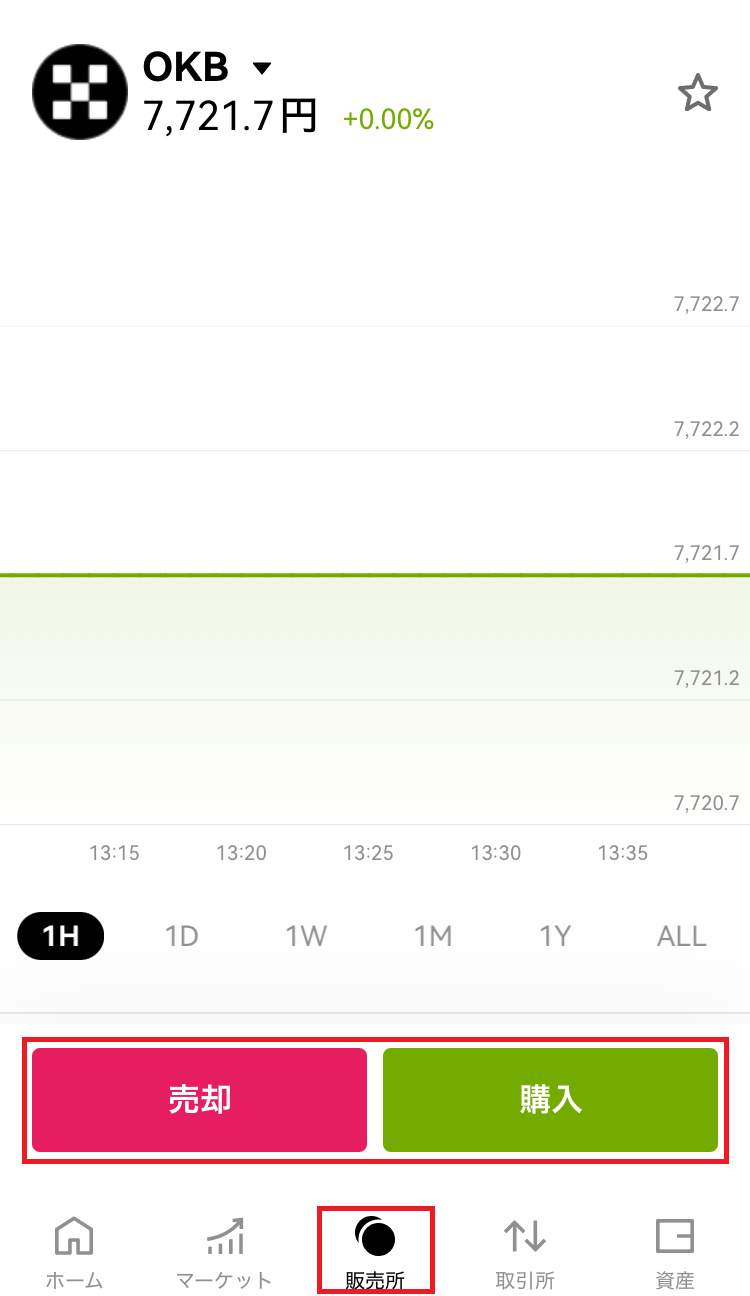Image resolution: width=750 pixels, height=1296 pixels.
Task: Open the マーケット chart icon
Action: point(224,1236)
